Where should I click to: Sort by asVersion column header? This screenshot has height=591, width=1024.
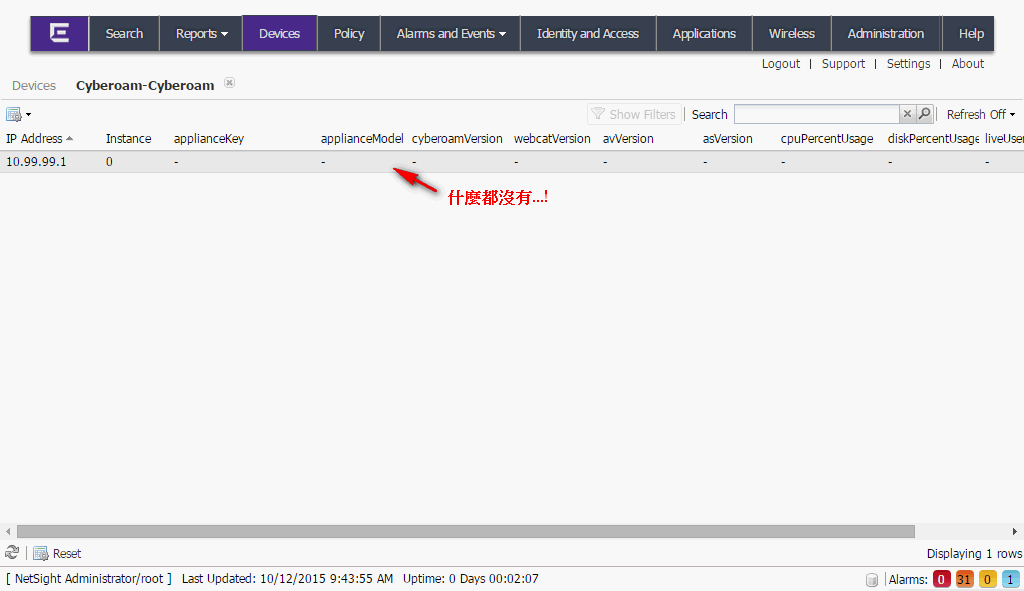[x=728, y=138]
